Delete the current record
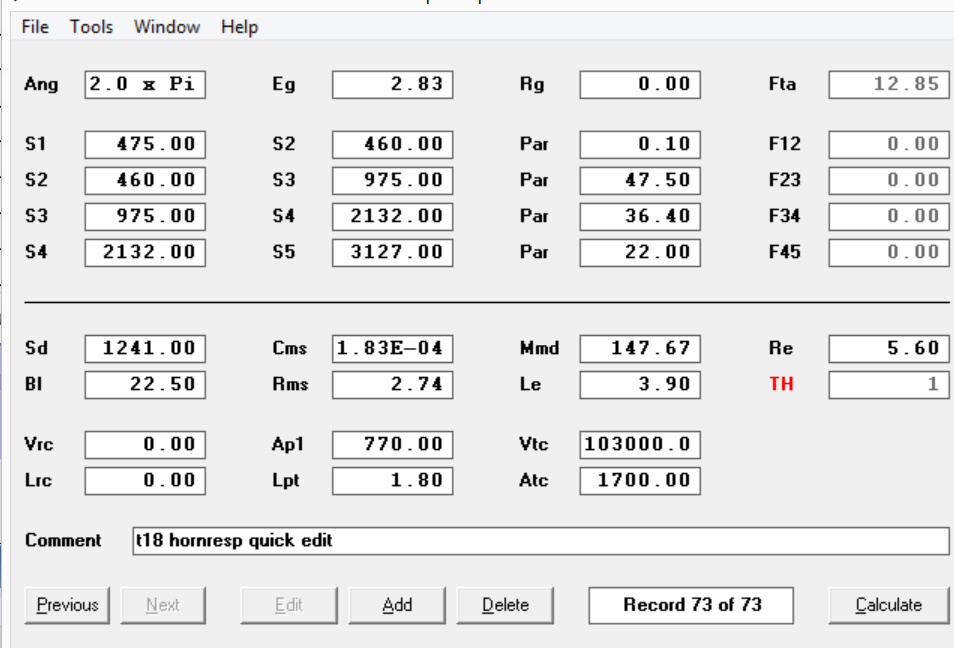 [x=505, y=605]
